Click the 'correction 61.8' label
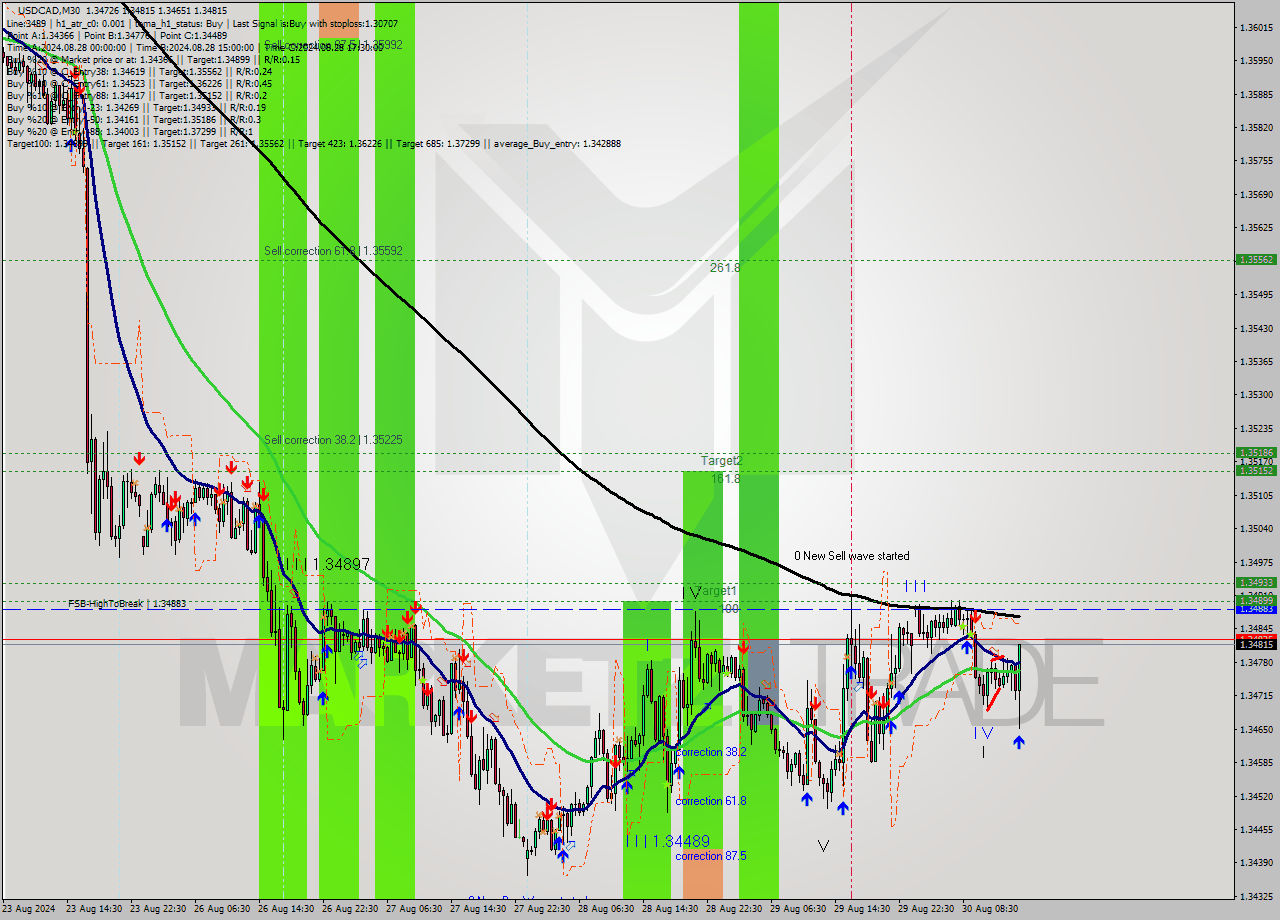Image resolution: width=1280 pixels, height=920 pixels. (x=710, y=801)
